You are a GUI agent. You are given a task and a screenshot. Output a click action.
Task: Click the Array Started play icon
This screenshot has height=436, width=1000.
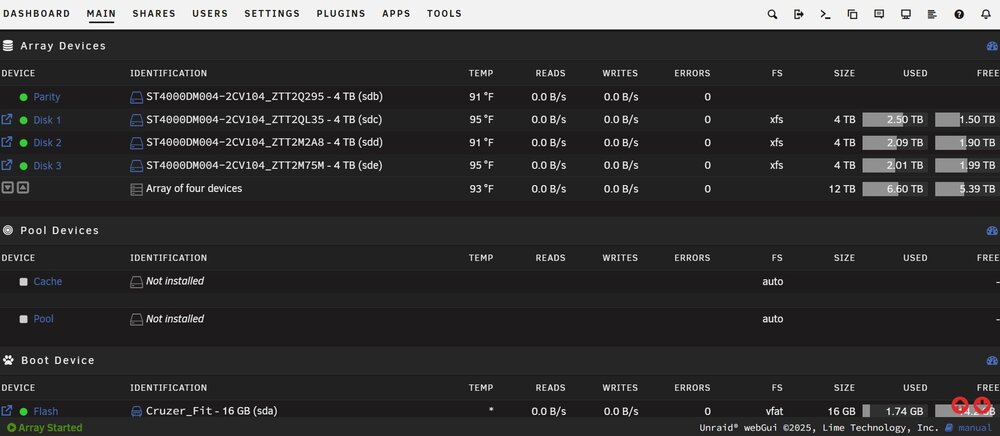coord(11,428)
